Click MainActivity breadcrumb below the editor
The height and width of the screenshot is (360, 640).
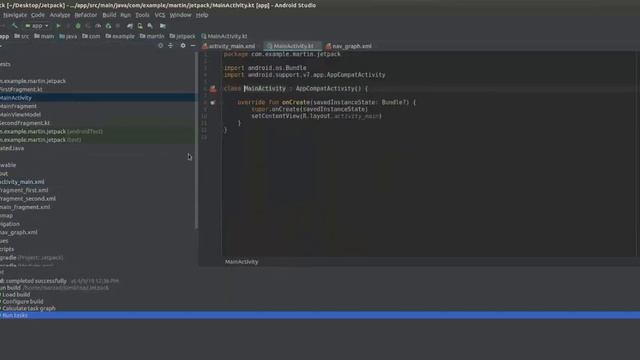(x=242, y=262)
